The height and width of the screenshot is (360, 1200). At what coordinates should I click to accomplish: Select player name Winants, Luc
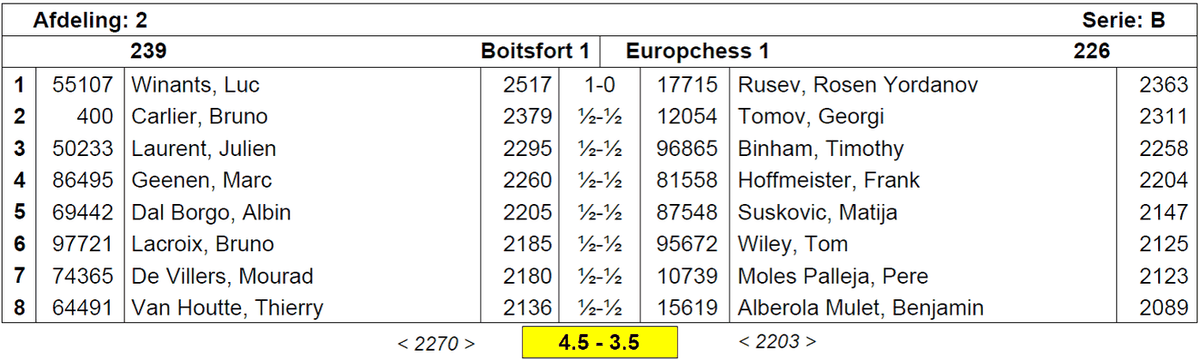195,85
